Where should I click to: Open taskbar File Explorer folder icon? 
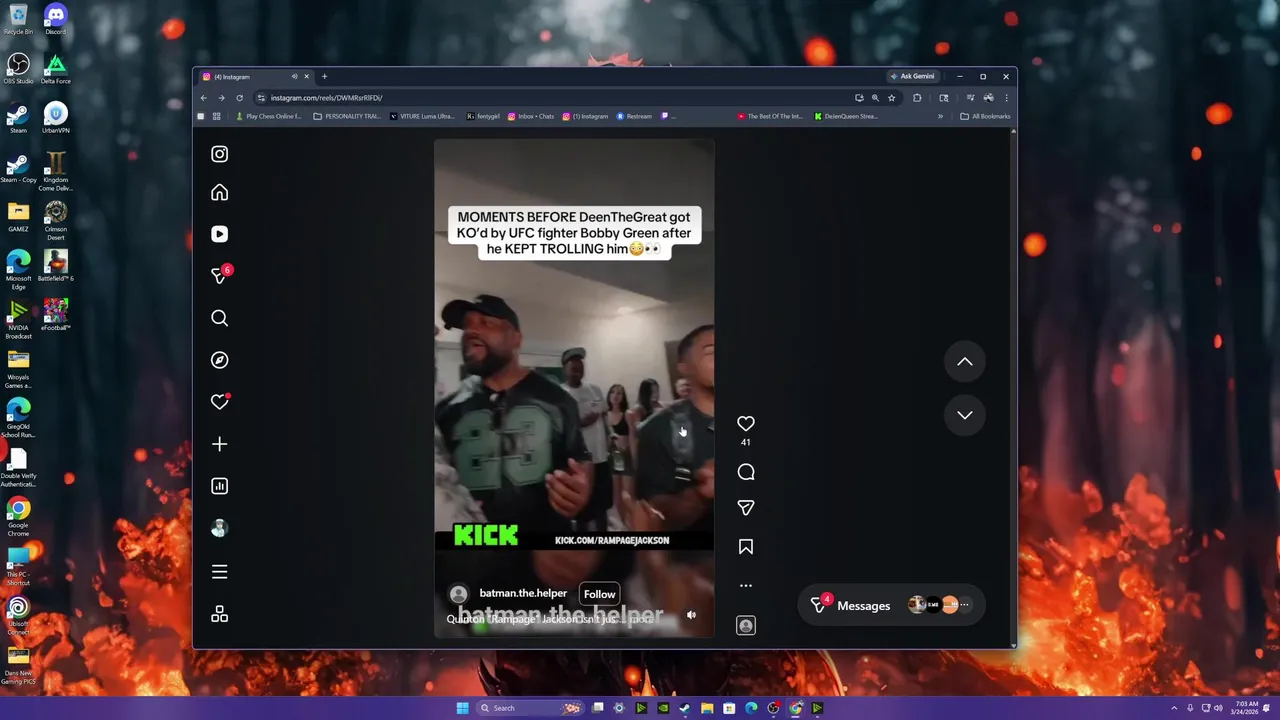[x=707, y=708]
